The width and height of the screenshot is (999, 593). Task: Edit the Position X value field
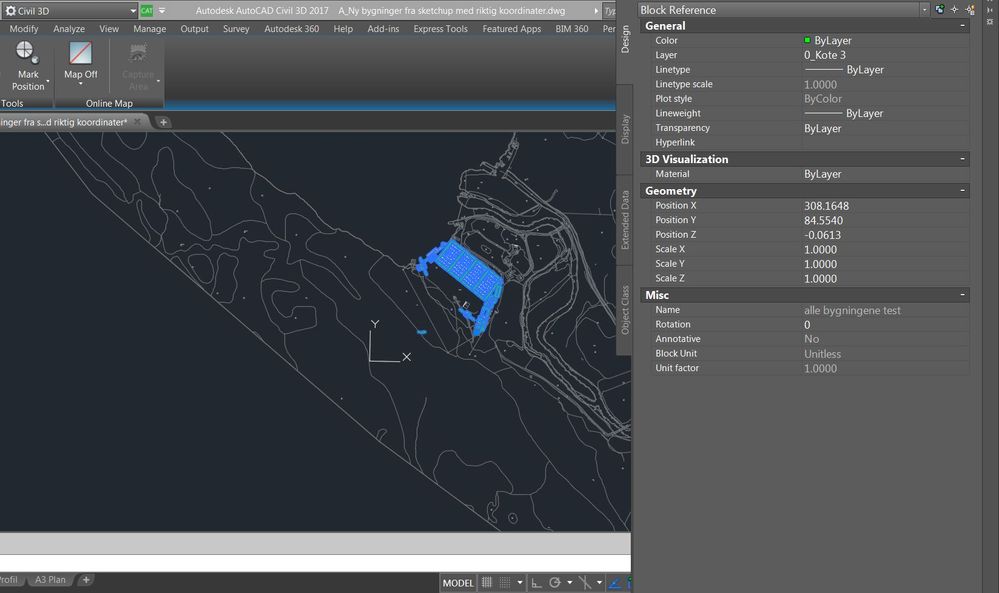[x=886, y=206]
